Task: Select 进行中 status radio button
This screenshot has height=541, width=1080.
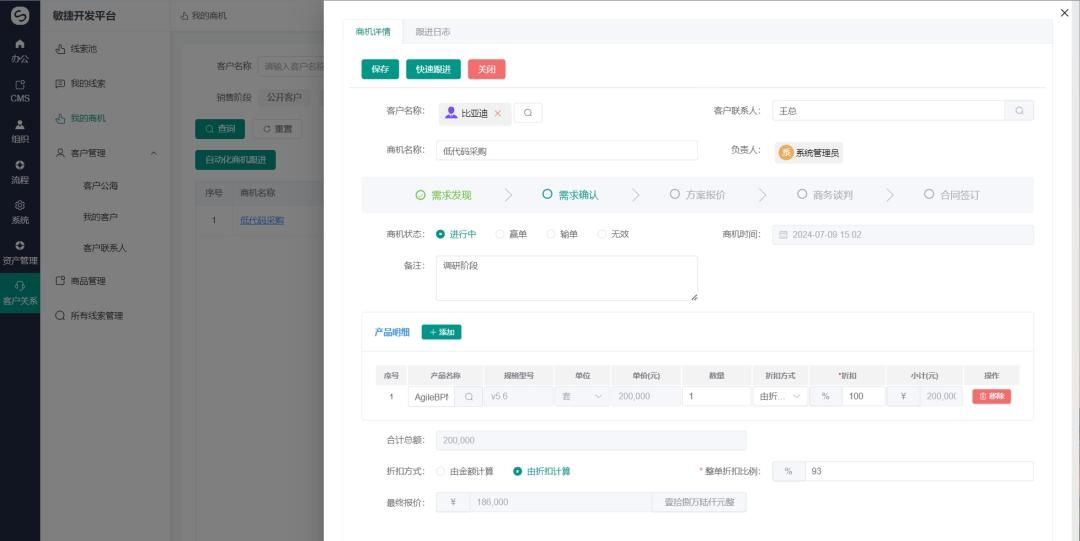Action: pyautogui.click(x=440, y=234)
